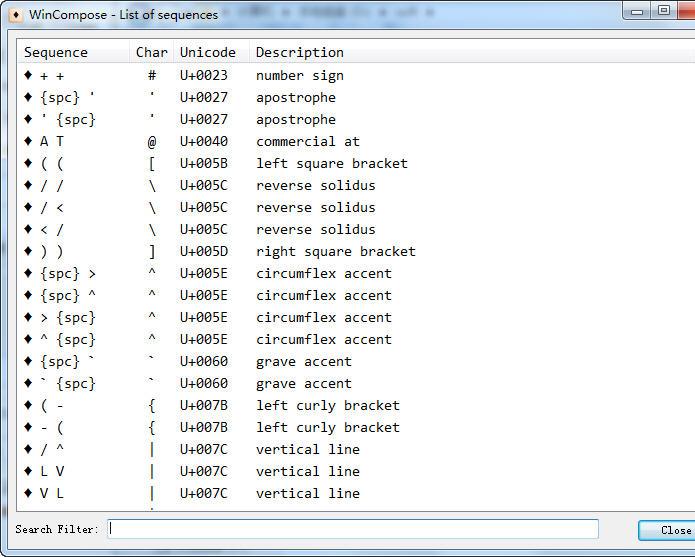Select the '/ /' reverse solidus row

point(356,185)
